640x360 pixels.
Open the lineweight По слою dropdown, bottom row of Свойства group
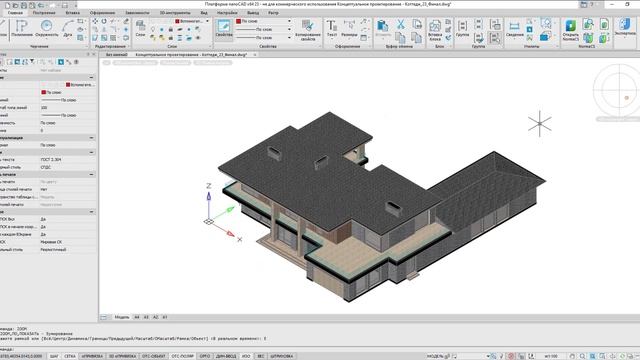289,38
